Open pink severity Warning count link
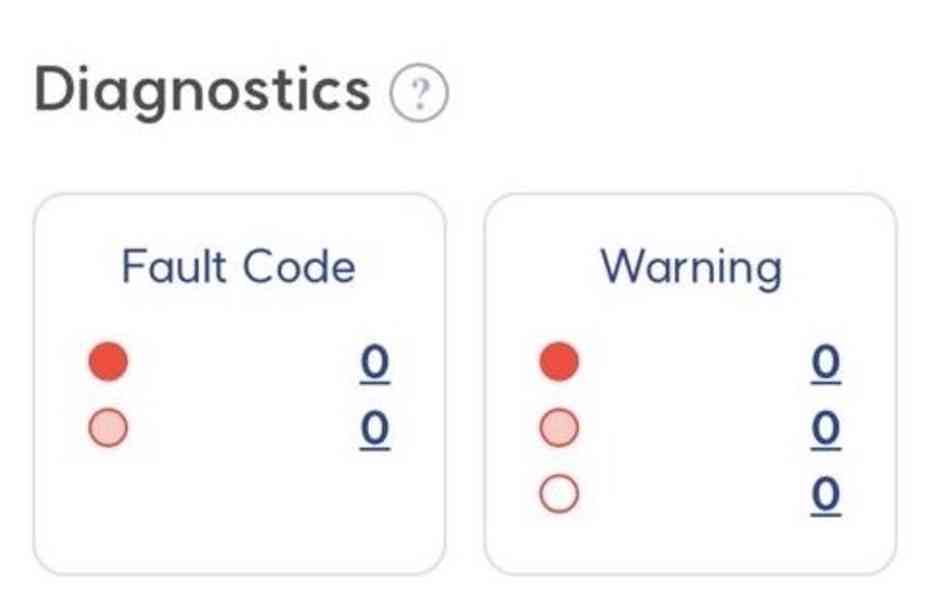 (826, 430)
